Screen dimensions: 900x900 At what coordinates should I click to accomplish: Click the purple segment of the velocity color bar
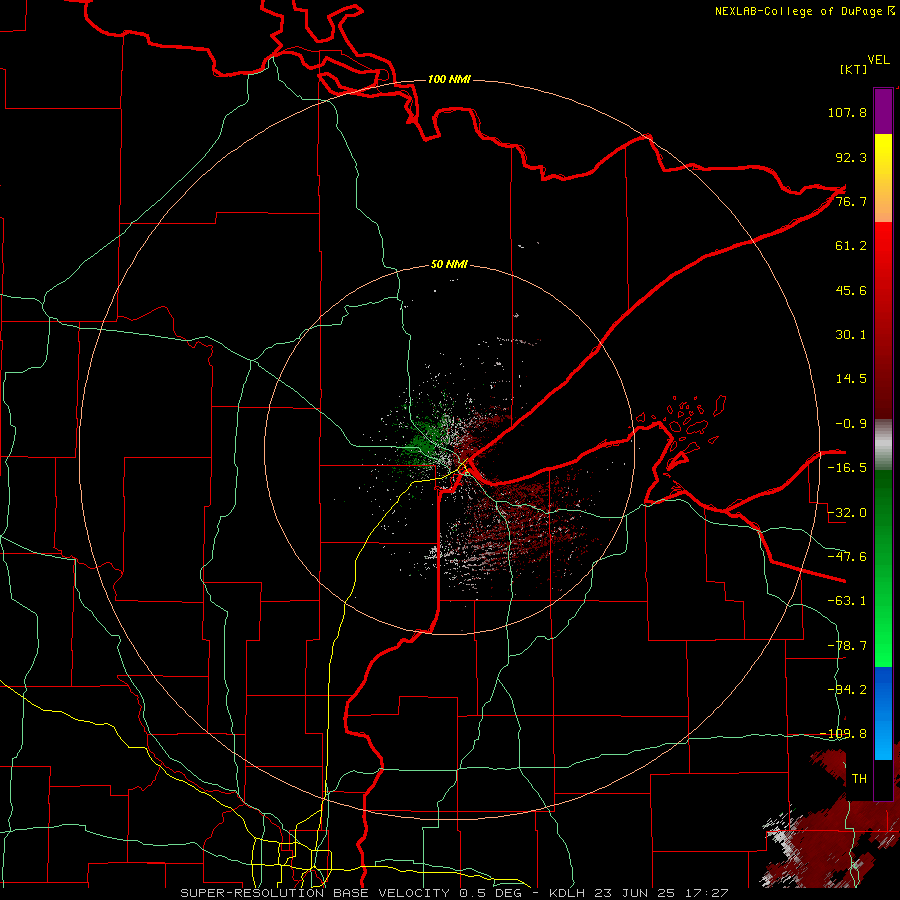(883, 112)
